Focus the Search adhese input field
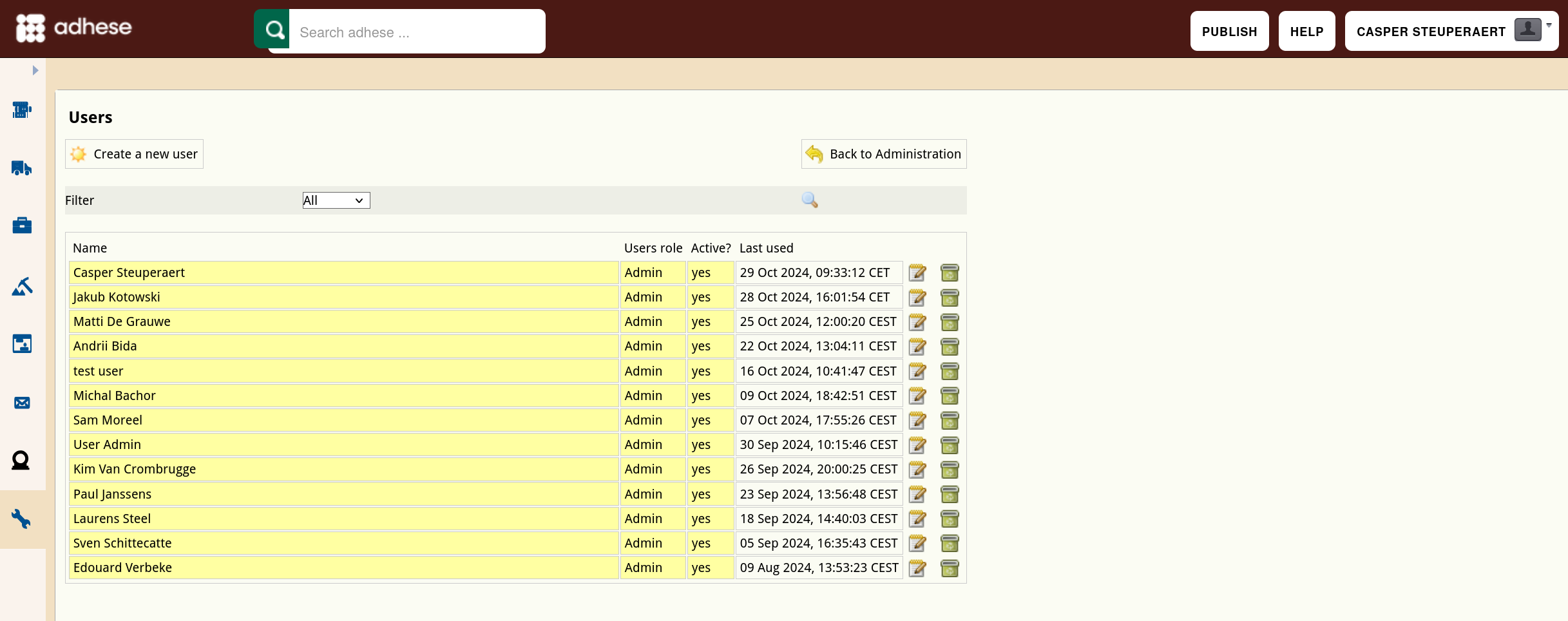This screenshot has width=1568, height=621. tap(417, 32)
